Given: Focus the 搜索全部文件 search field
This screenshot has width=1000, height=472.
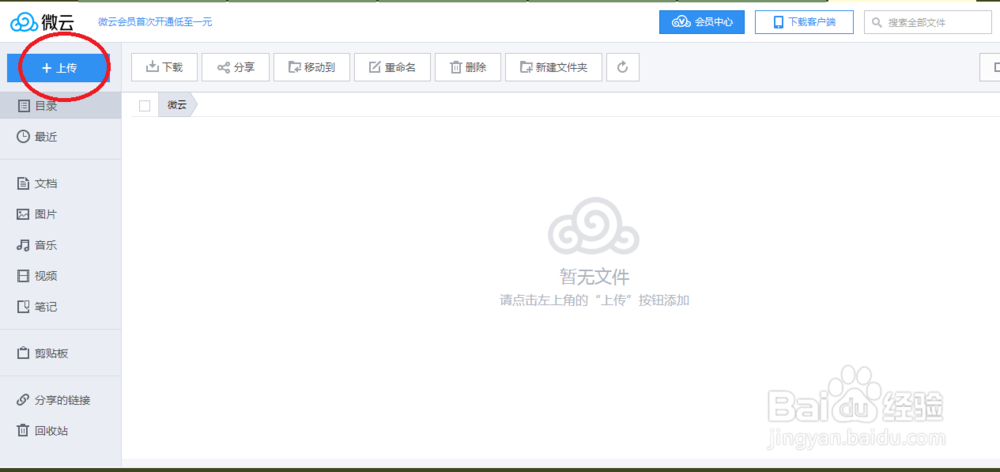Looking at the screenshot, I should coord(928,22).
